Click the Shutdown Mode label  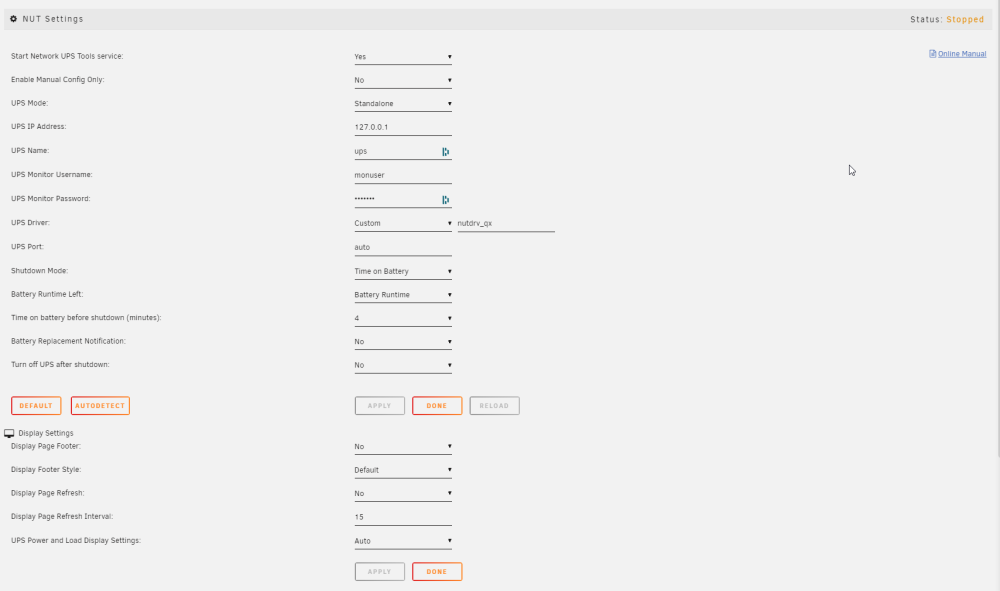pyautogui.click(x=39, y=271)
